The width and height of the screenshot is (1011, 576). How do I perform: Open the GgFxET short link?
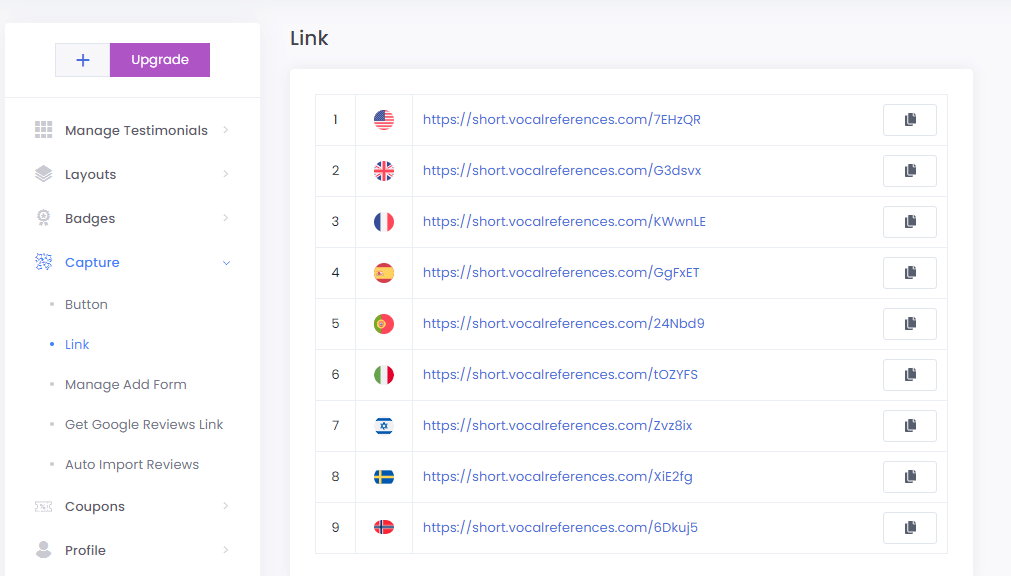pos(561,272)
